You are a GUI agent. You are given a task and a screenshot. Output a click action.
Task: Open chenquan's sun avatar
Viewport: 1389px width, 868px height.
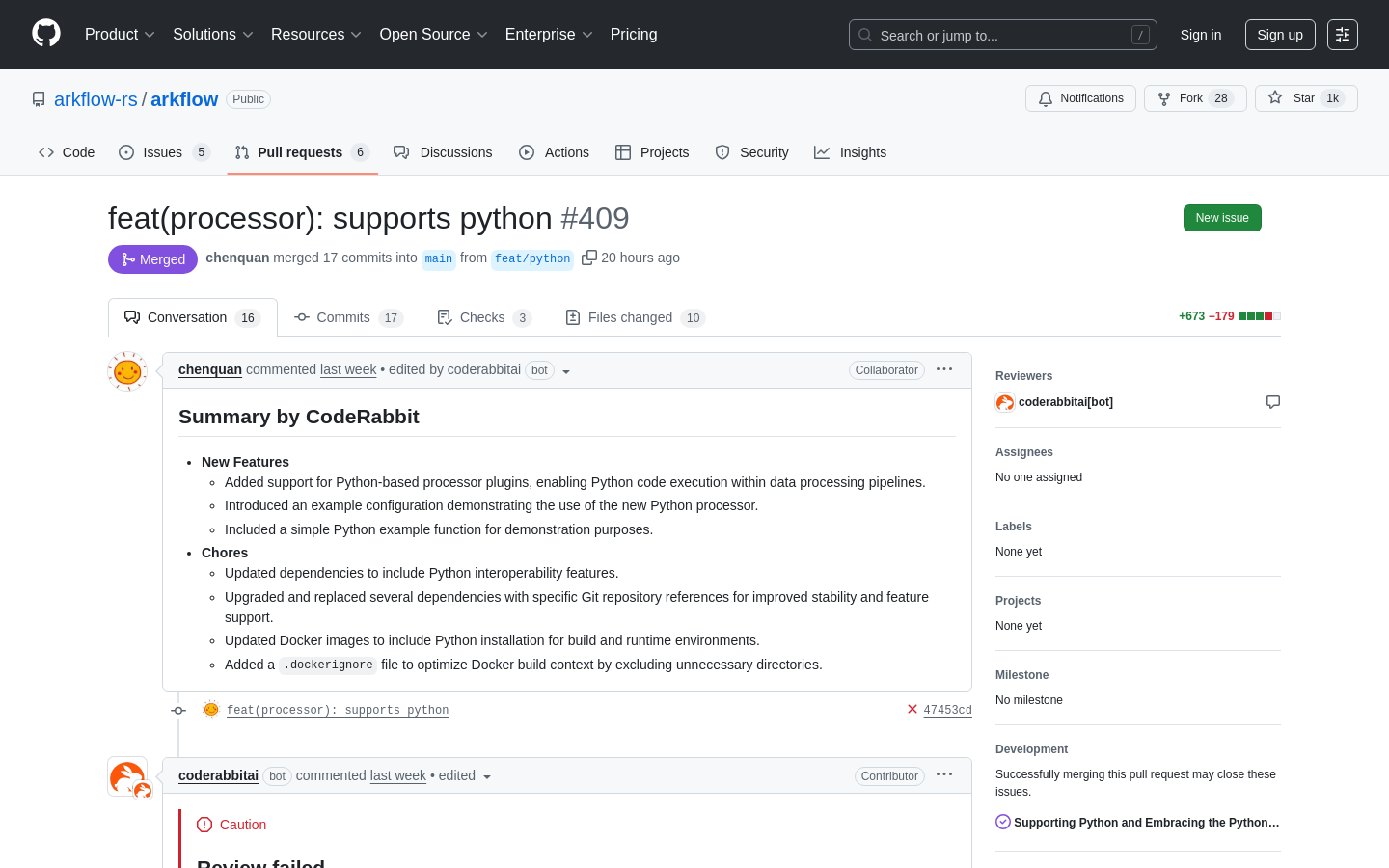pos(127,371)
